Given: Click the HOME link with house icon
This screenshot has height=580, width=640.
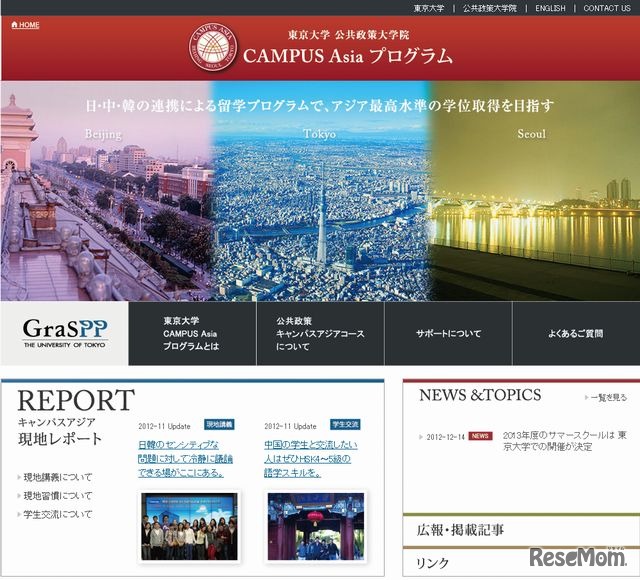Looking at the screenshot, I should pos(25,25).
